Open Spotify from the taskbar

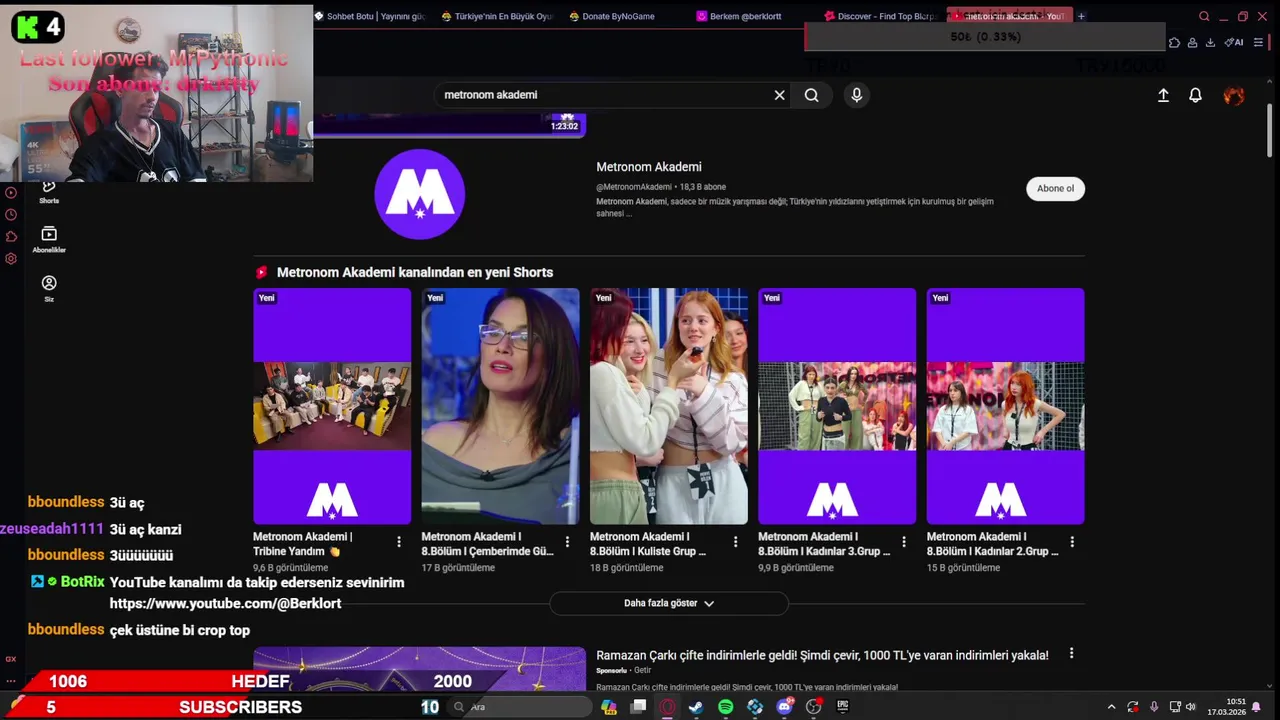[726, 707]
